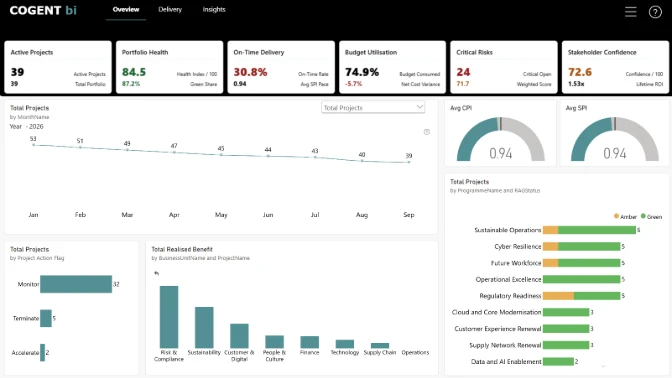
Task: Open the Insights tab
Action: tap(214, 9)
